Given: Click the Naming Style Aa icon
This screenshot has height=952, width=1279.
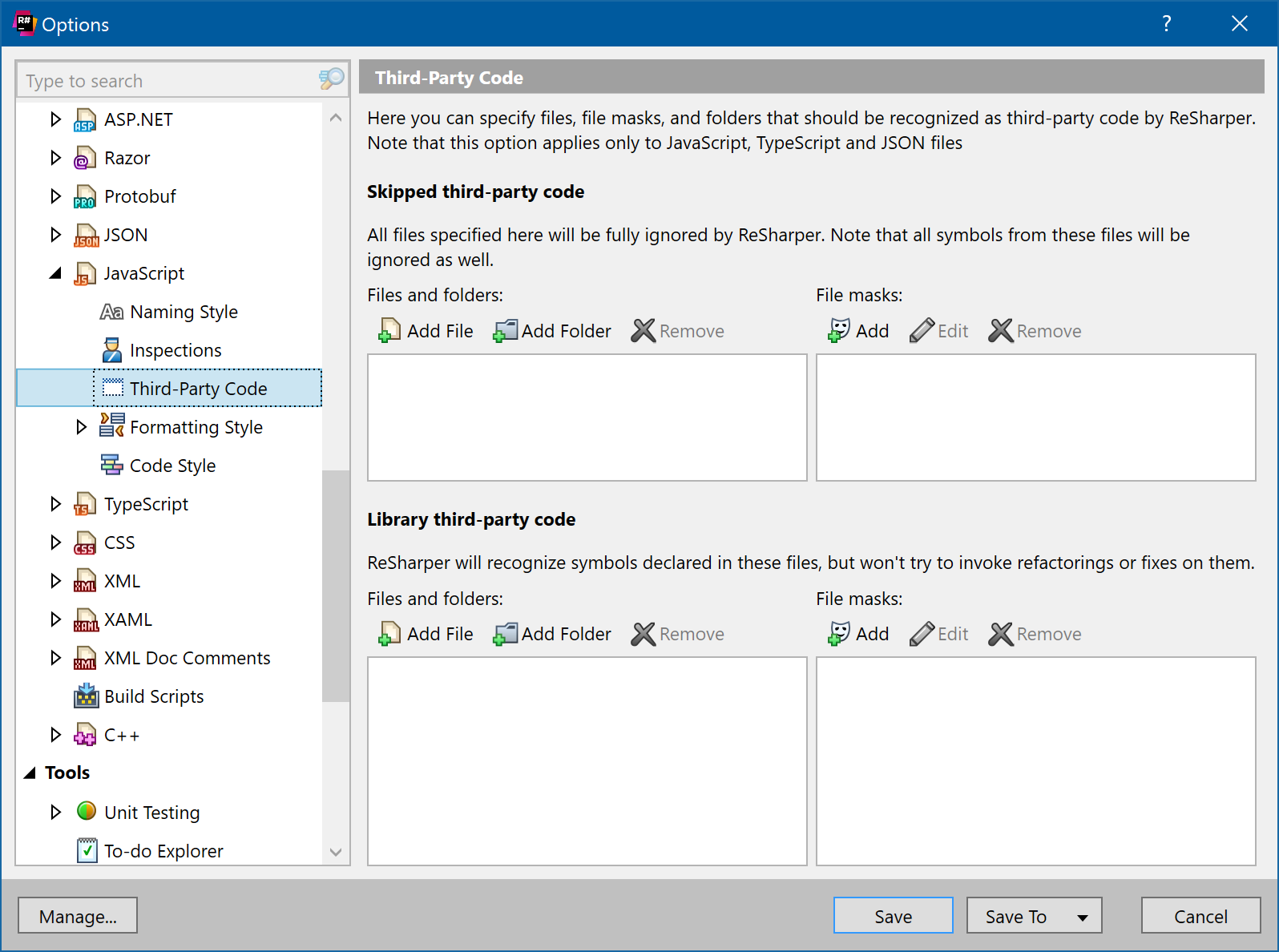Looking at the screenshot, I should tap(111, 312).
